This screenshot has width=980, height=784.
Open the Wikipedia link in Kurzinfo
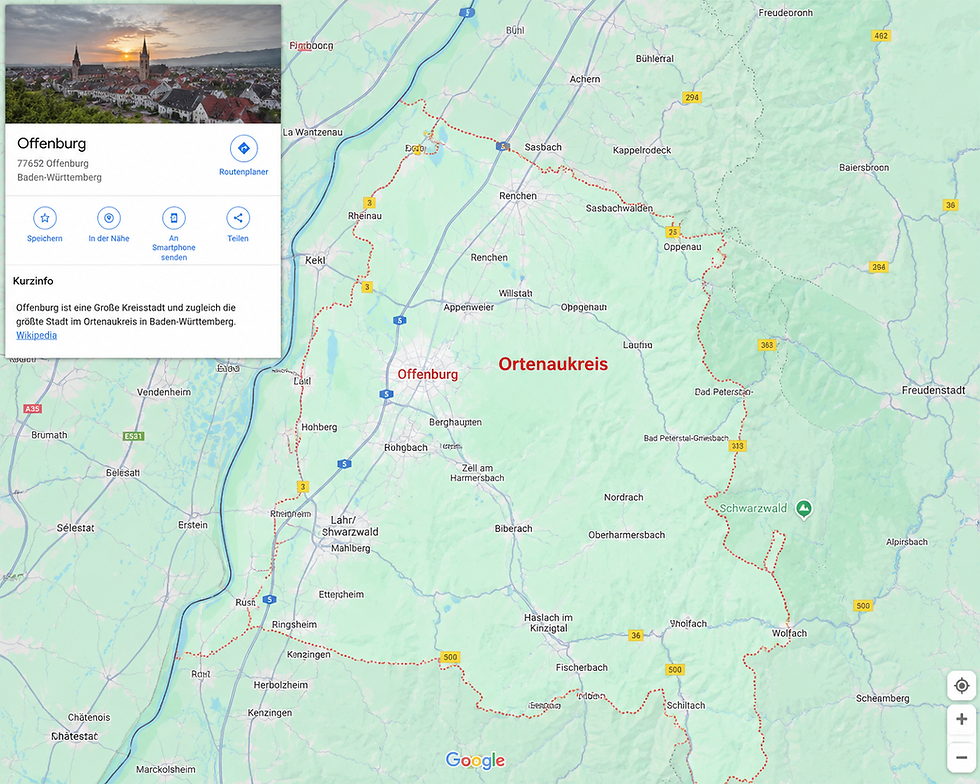point(36,335)
